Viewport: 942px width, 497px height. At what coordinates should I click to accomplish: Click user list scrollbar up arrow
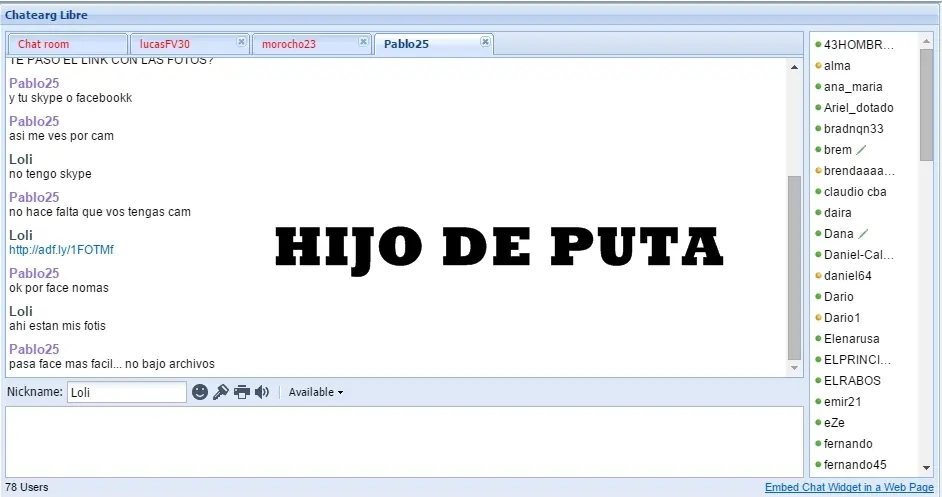click(926, 41)
